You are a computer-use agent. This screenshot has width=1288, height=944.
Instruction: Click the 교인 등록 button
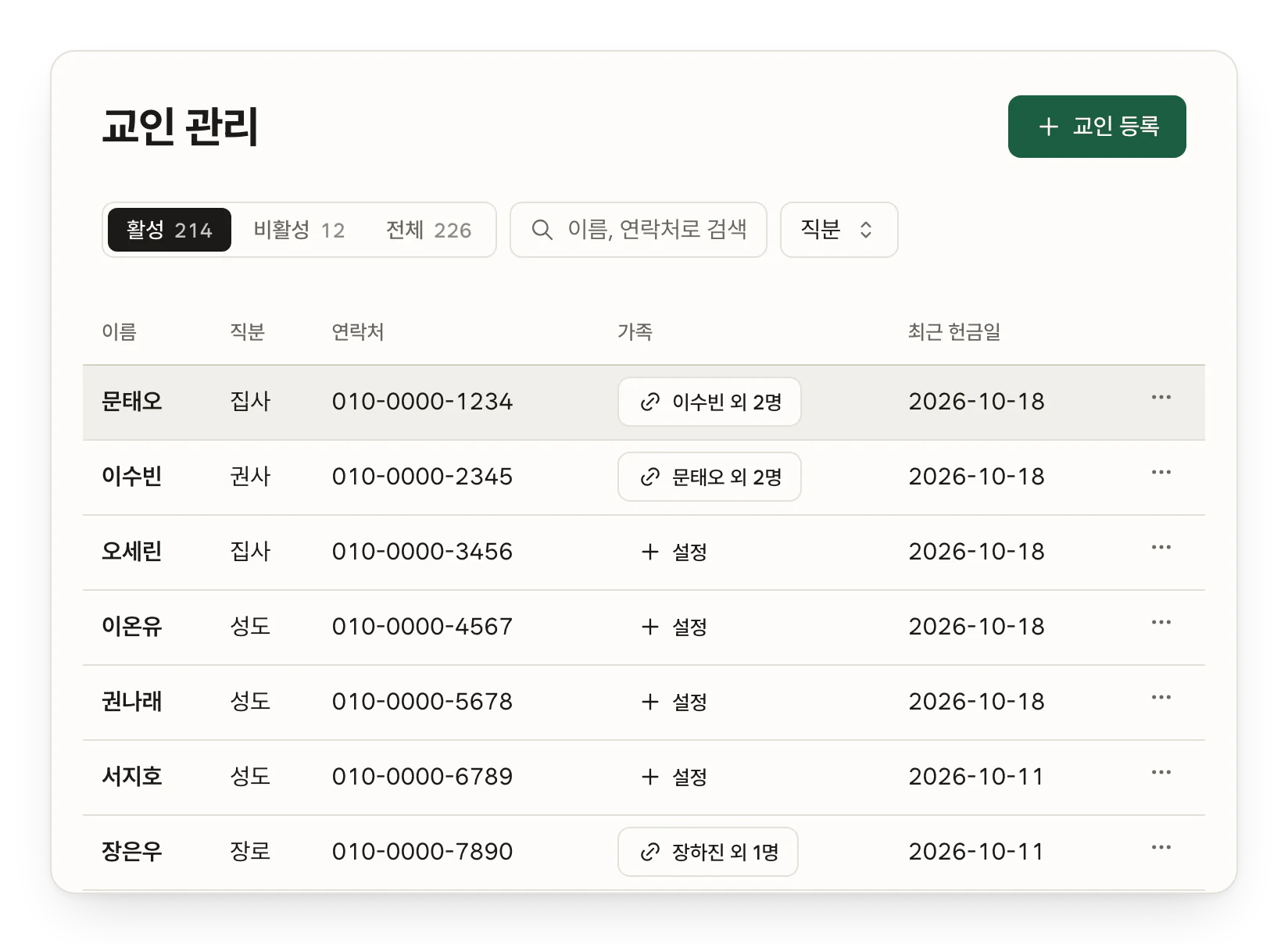click(1097, 127)
